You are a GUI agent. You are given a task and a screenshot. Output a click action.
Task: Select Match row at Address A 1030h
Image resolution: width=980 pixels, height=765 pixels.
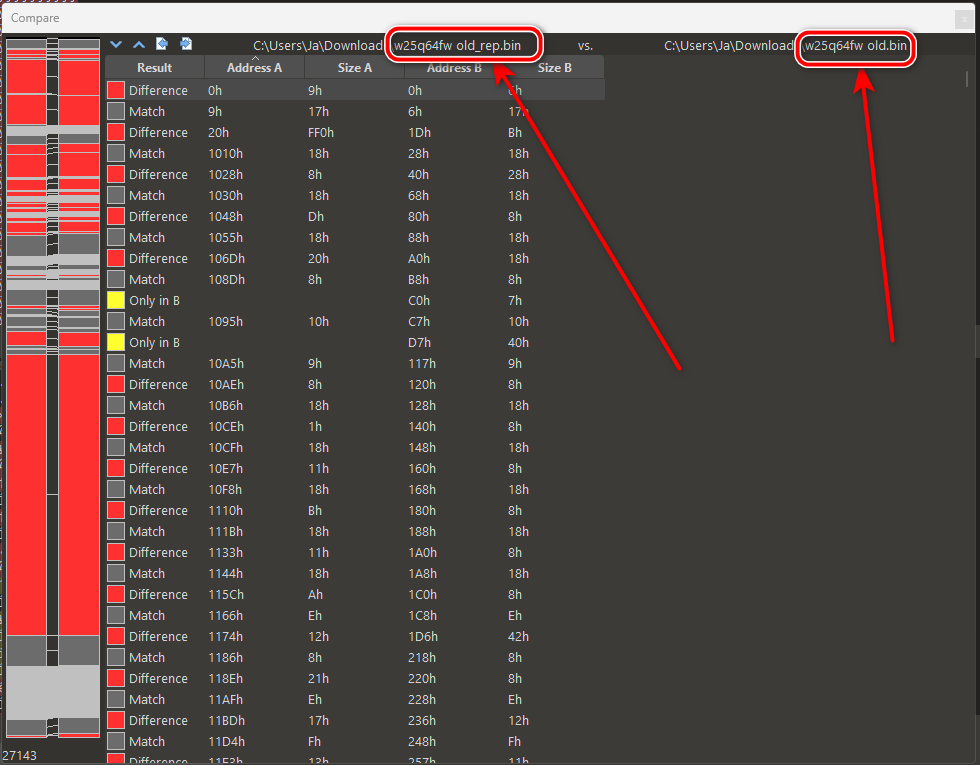point(355,195)
